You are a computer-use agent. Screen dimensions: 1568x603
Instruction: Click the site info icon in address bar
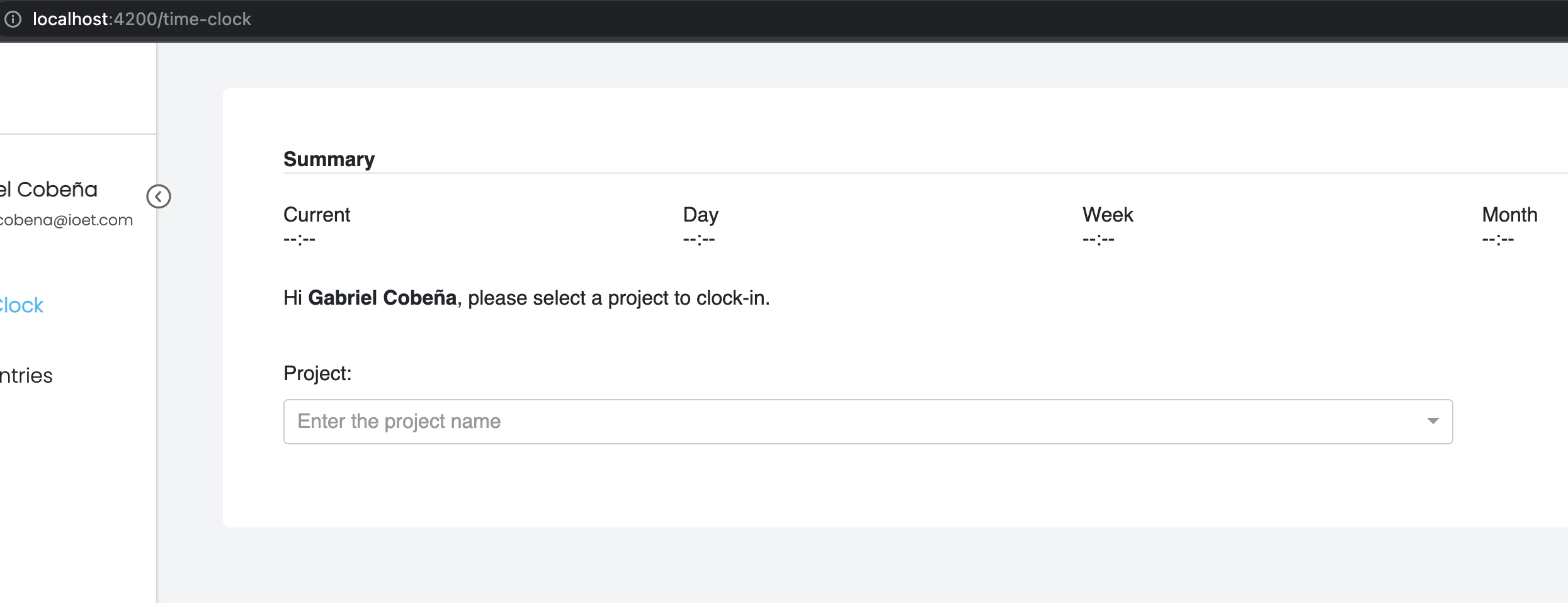(13, 20)
